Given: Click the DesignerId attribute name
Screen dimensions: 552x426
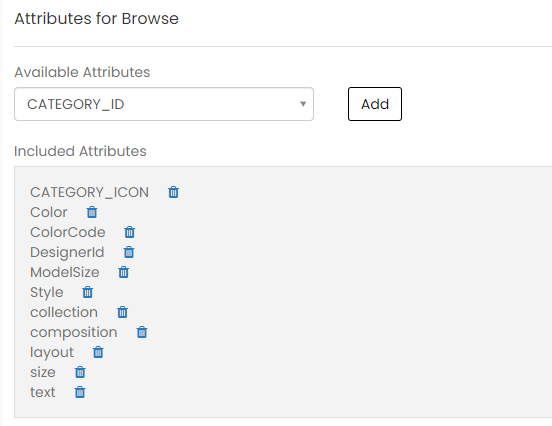Looking at the screenshot, I should 67,252.
